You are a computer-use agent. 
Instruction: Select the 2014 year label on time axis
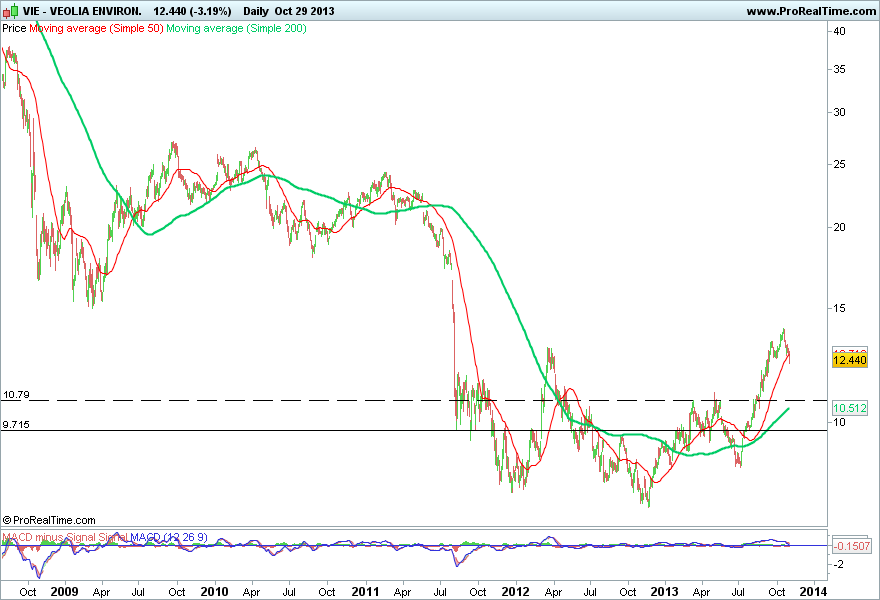coord(813,592)
